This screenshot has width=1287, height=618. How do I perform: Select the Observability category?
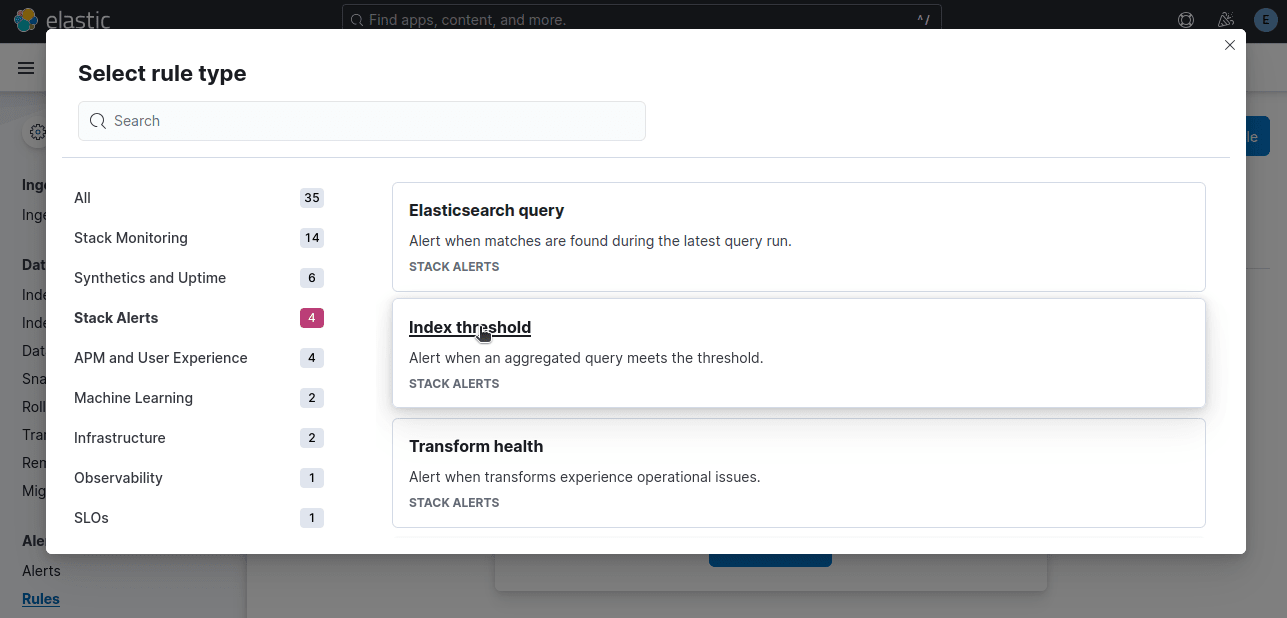[x=199, y=478]
